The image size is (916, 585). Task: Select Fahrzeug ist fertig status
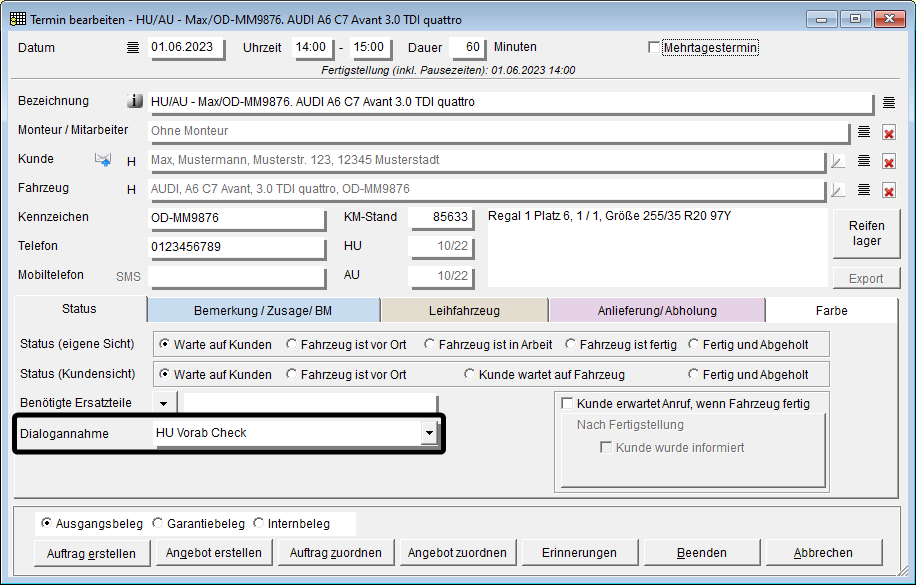(570, 344)
